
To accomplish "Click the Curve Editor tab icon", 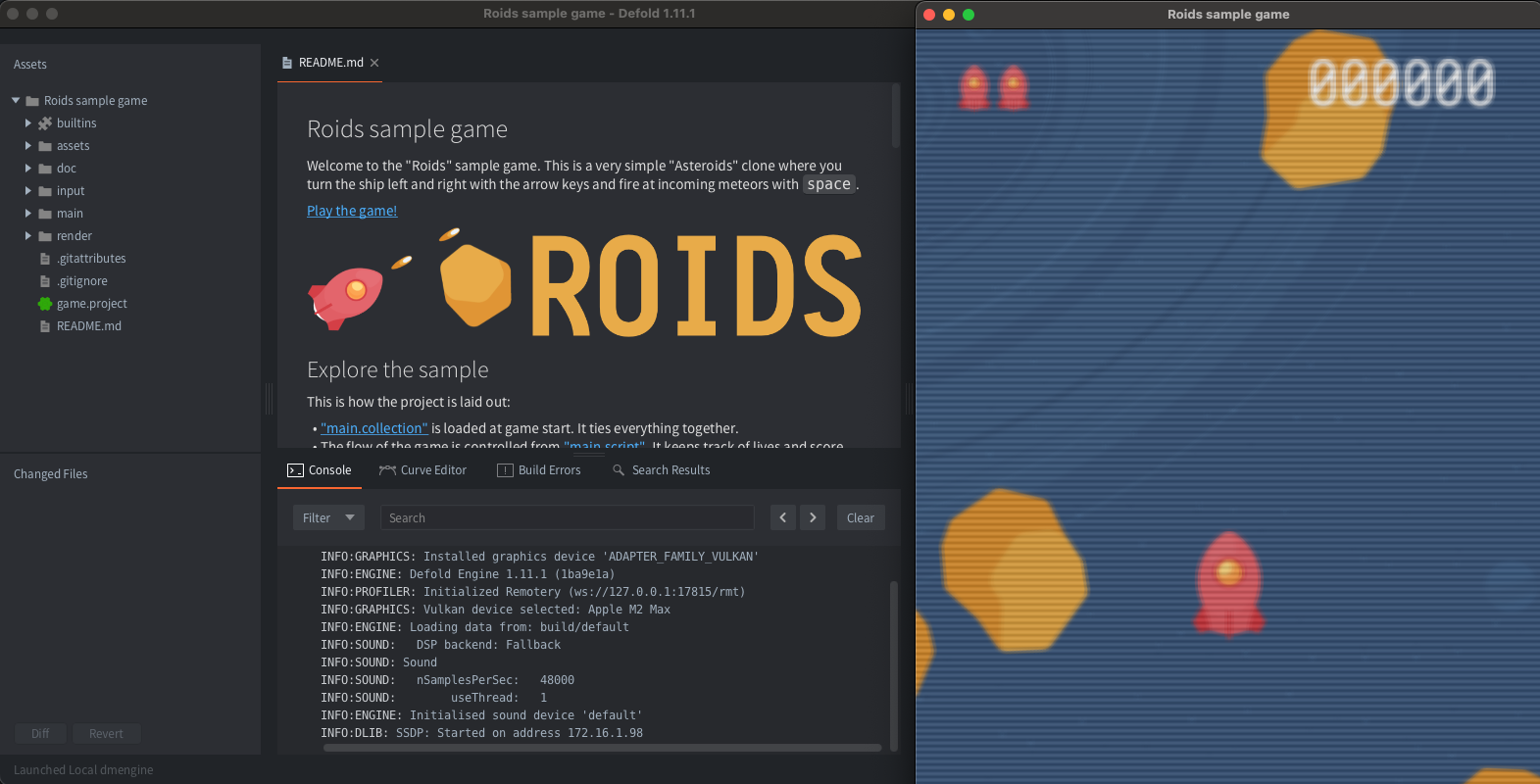I will click(387, 470).
